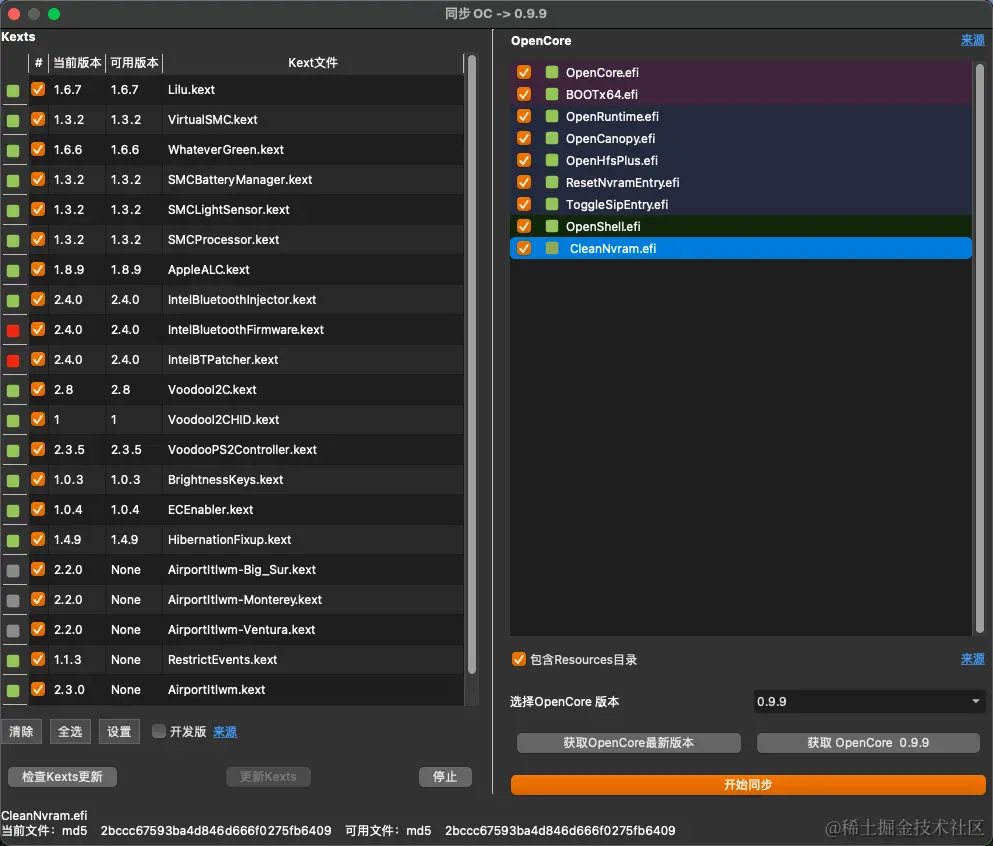Open the 来源 link beside the OpenCore heading
Screen dimensions: 993x846
(x=972, y=41)
